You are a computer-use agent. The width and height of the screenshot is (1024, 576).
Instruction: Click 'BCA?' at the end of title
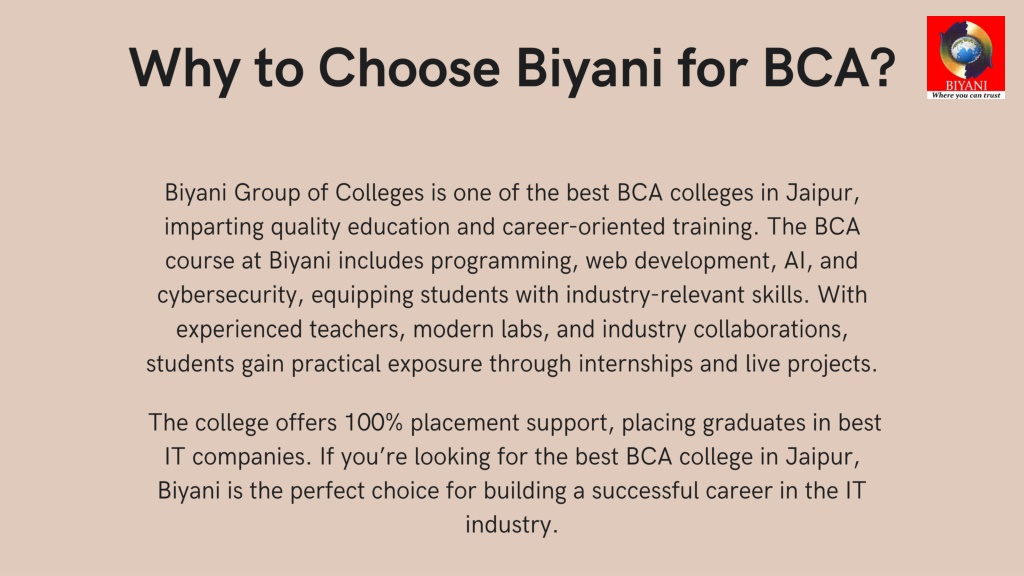click(x=829, y=68)
